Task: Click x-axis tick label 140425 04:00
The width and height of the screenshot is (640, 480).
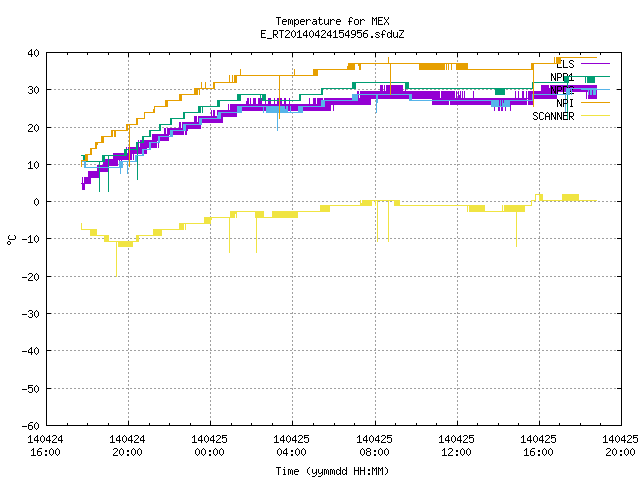Action: click(x=291, y=446)
